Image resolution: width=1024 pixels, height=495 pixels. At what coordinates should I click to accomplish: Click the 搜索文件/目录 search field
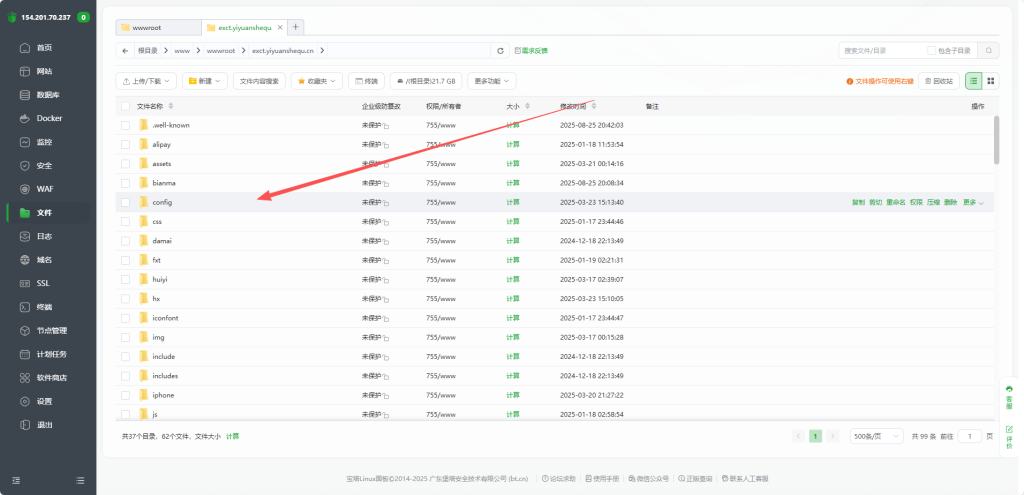tap(880, 50)
